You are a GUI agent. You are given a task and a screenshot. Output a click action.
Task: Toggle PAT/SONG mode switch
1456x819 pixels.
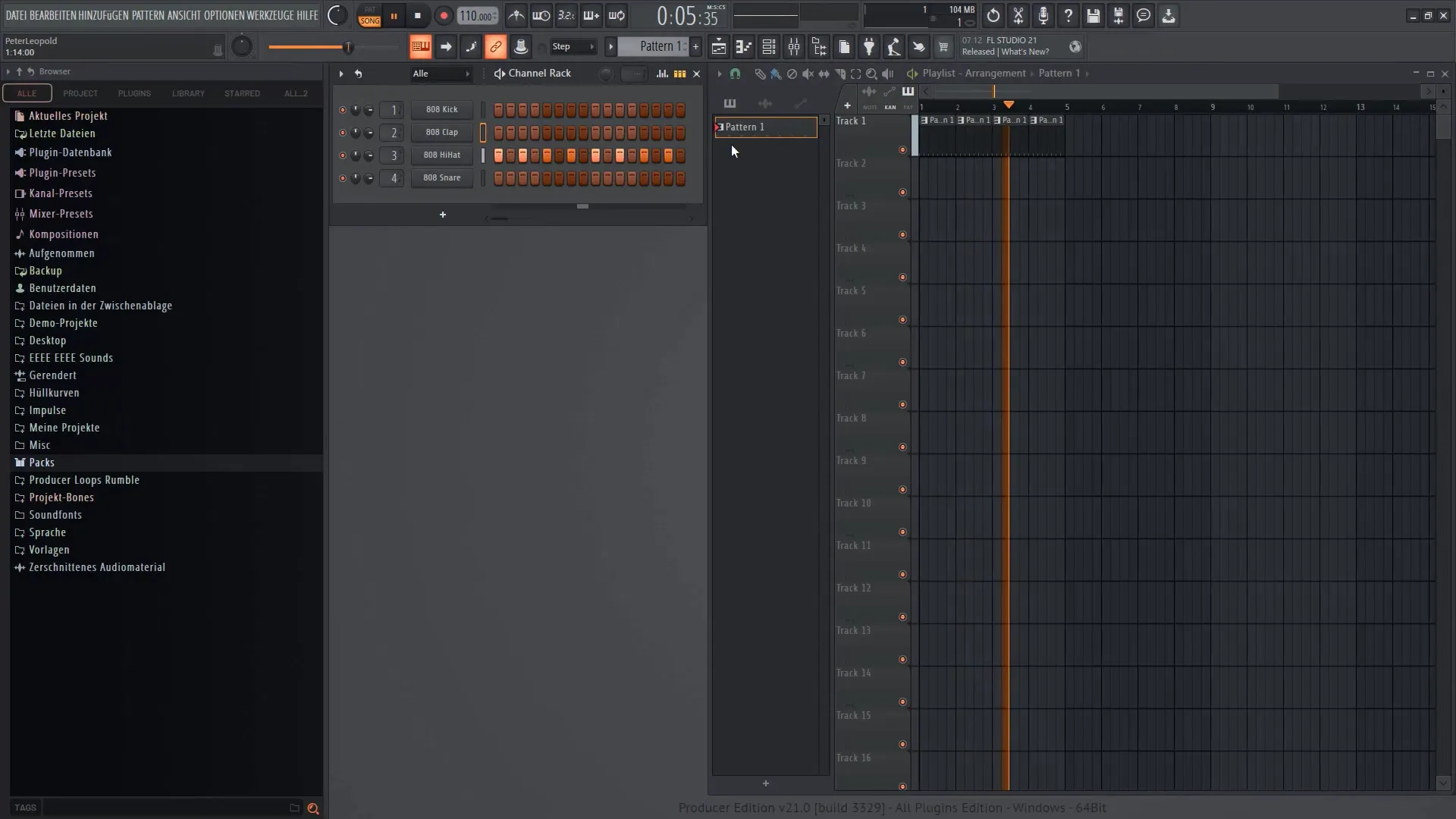tap(369, 16)
